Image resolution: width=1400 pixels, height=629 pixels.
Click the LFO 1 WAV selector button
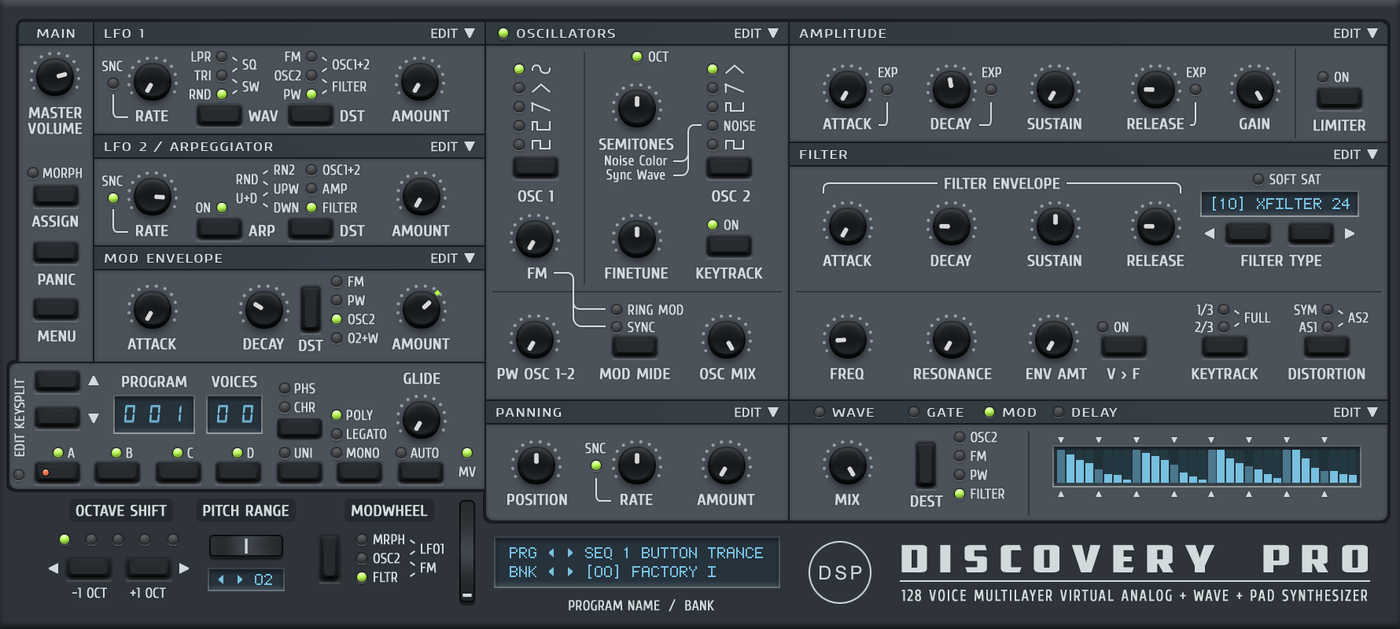219,115
